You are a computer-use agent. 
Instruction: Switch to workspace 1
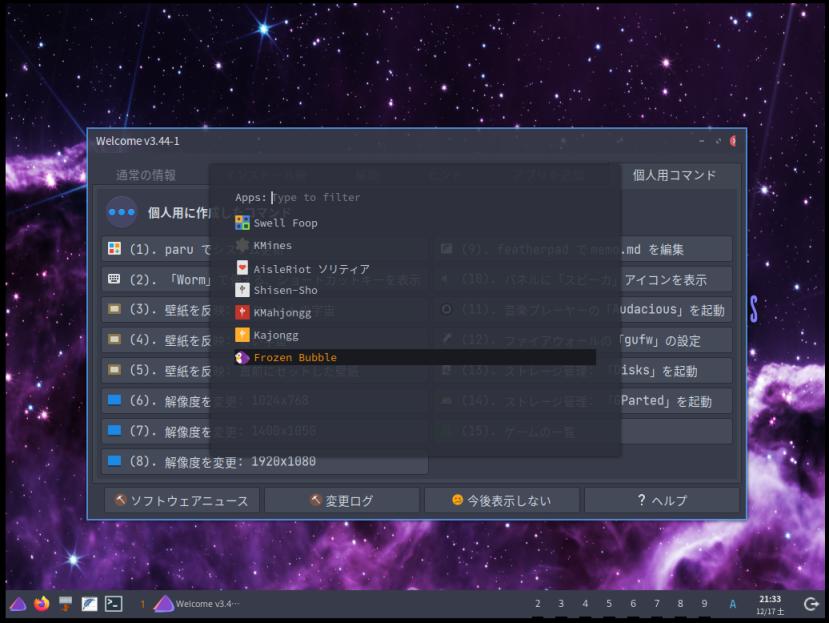[x=142, y=603]
